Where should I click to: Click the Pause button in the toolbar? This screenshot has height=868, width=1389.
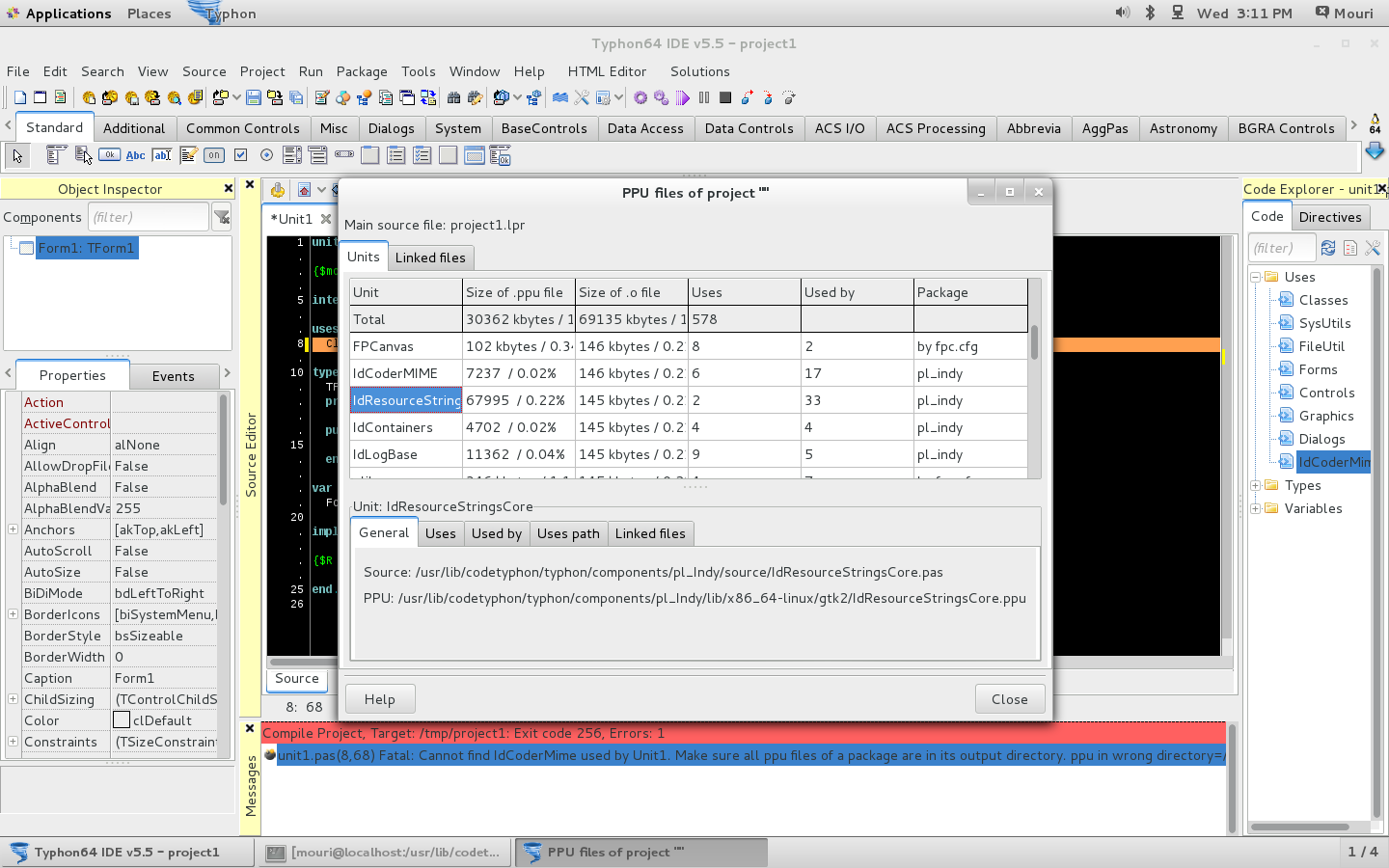pos(703,97)
